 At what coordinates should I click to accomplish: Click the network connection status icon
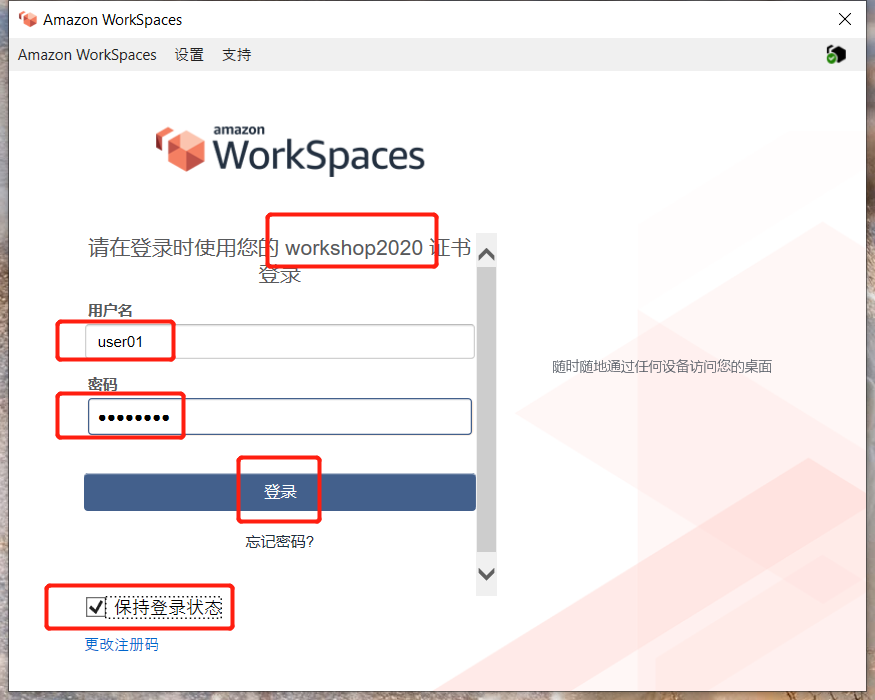836,55
